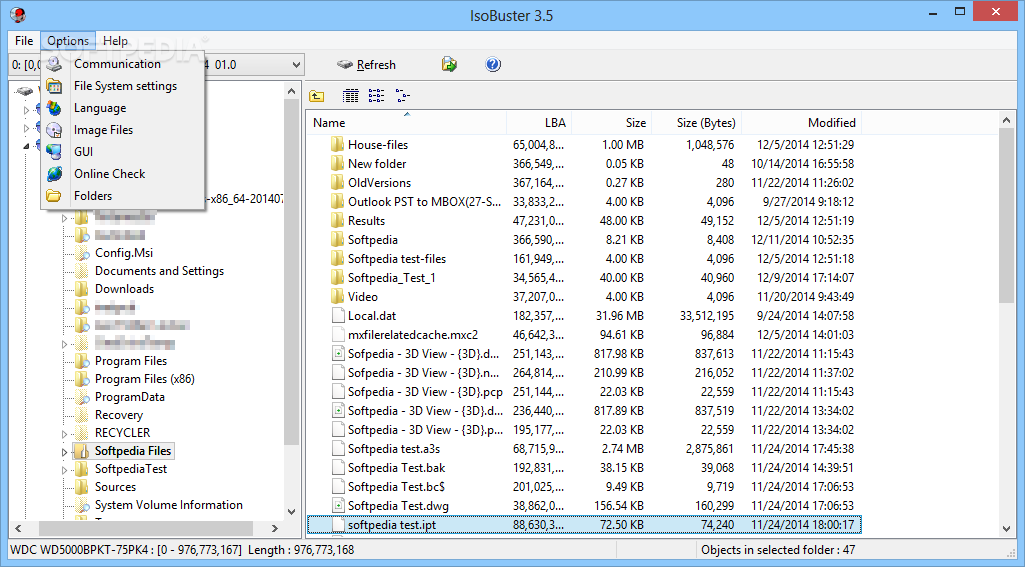The width and height of the screenshot is (1025, 567).
Task: Click the drive icon at tree root
Action: [25, 91]
